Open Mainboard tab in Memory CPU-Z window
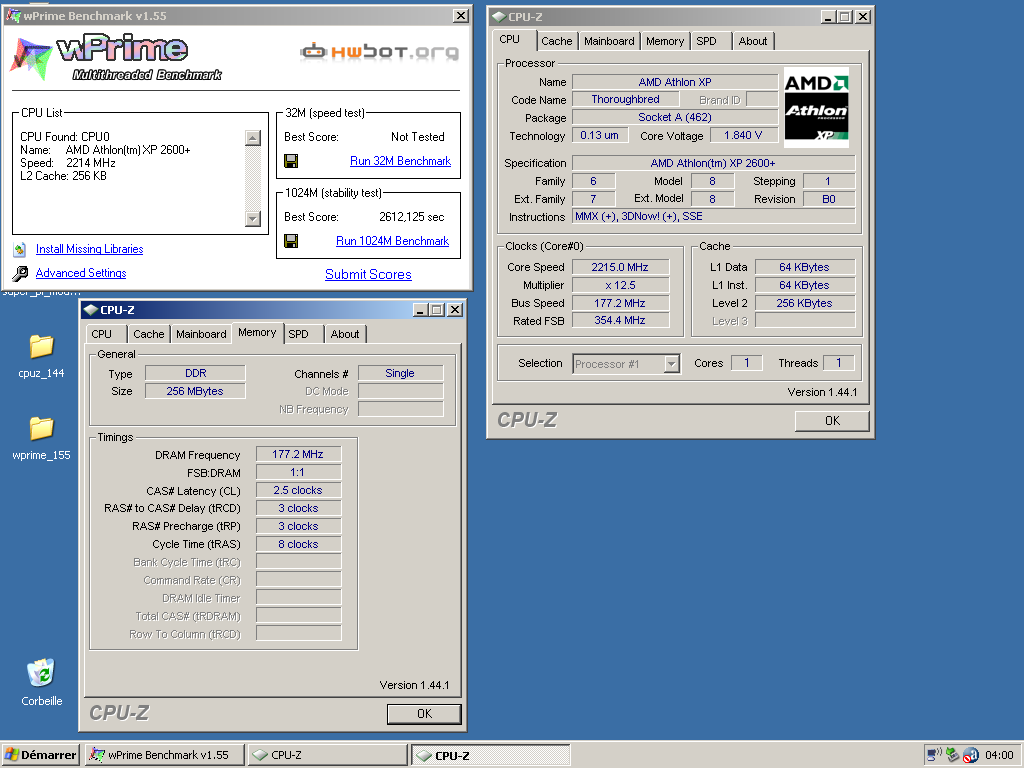1024x768 pixels. click(201, 334)
